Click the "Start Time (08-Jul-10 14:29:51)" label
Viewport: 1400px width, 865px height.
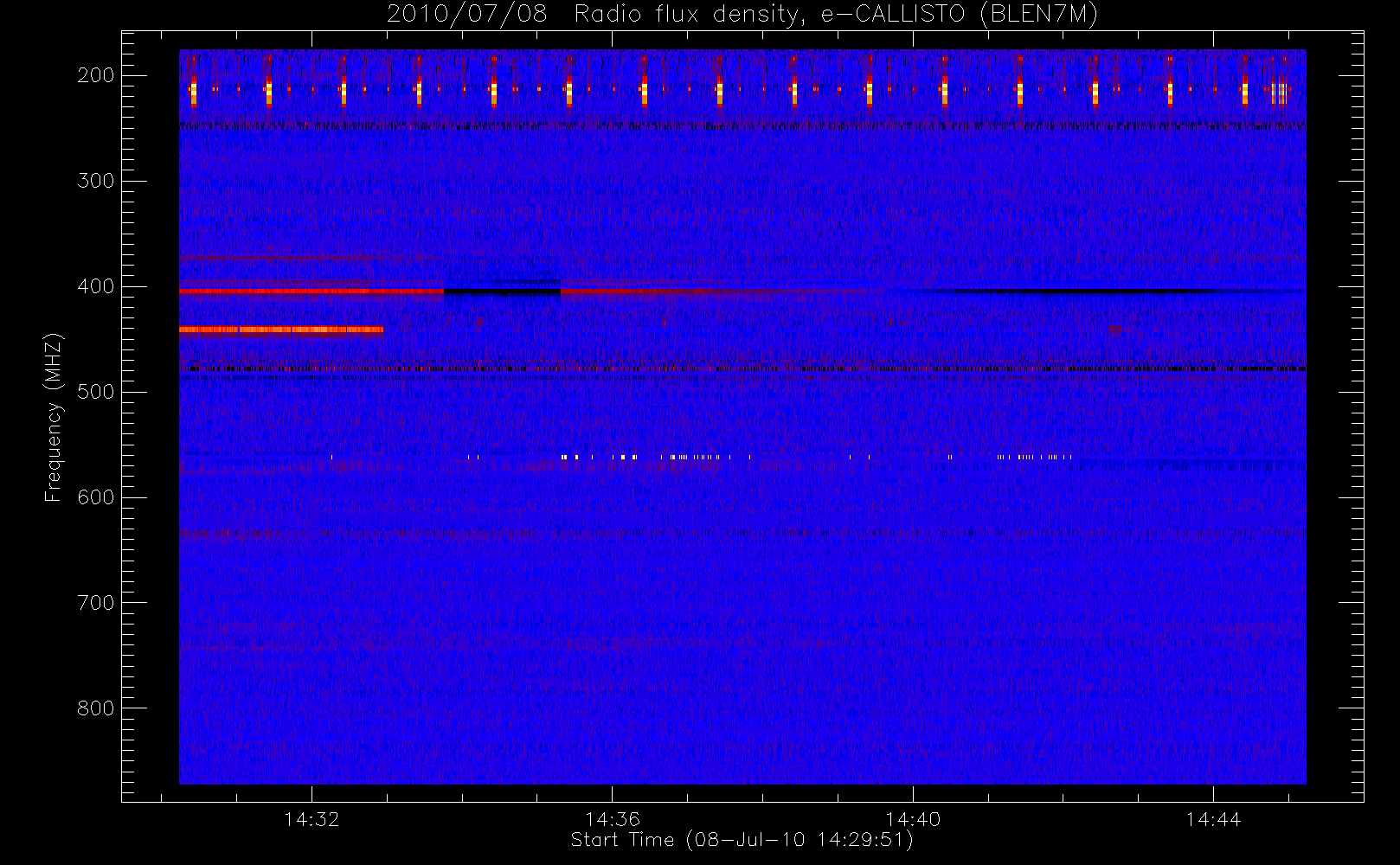[742, 840]
